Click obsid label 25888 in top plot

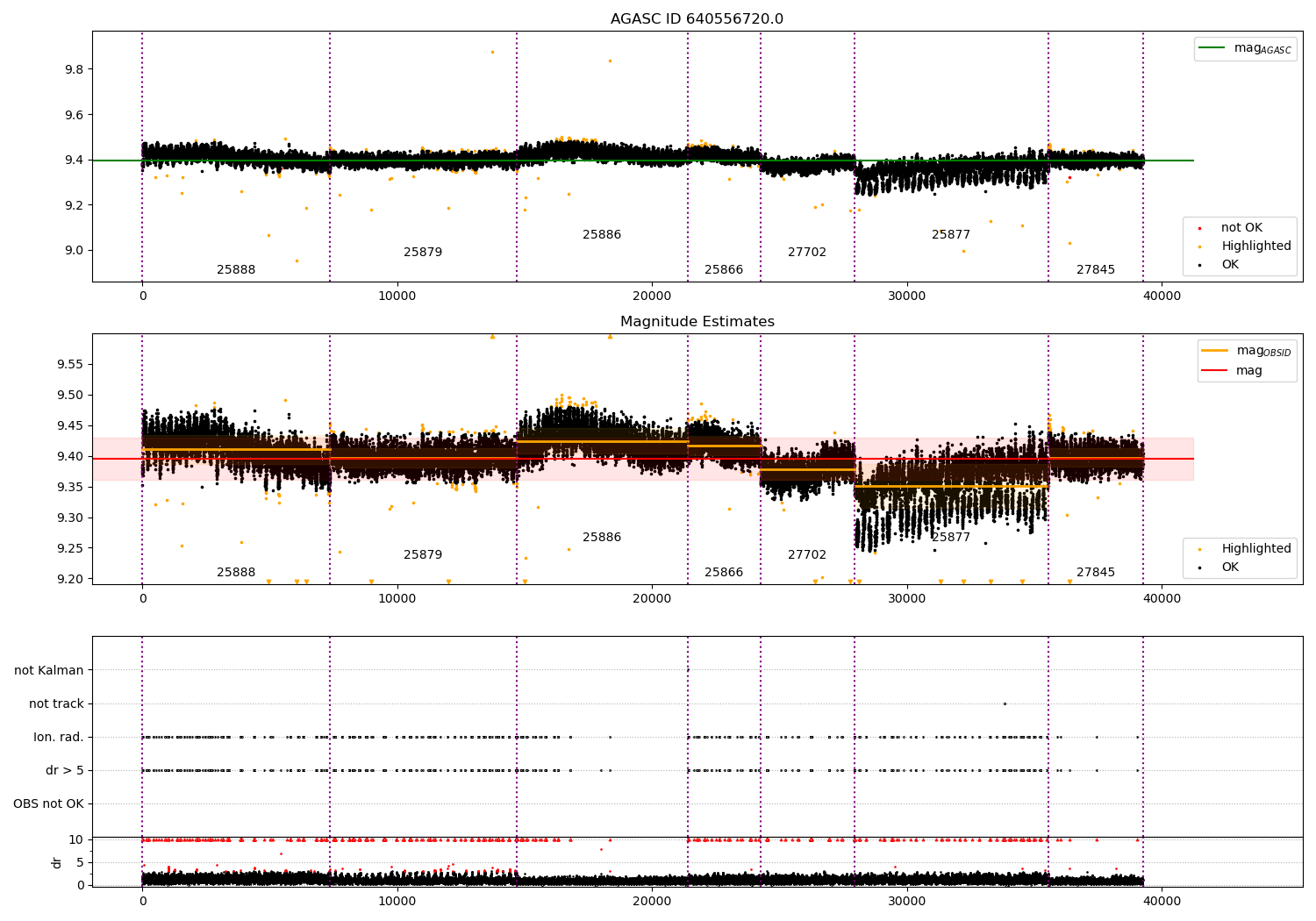pos(236,270)
